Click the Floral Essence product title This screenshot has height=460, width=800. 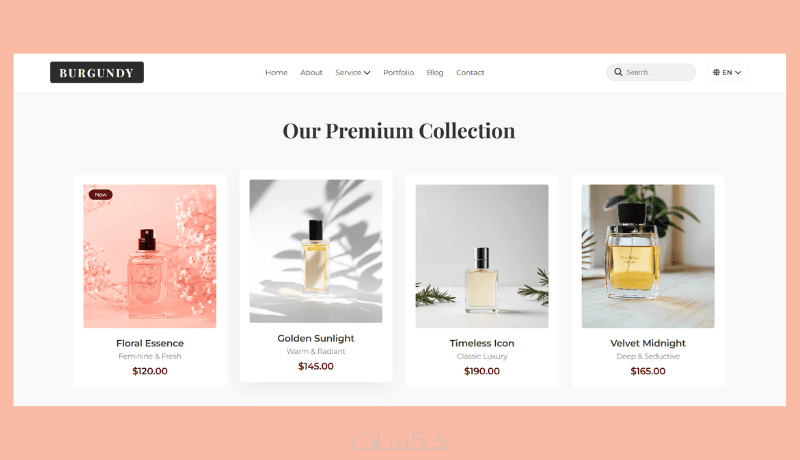point(150,343)
